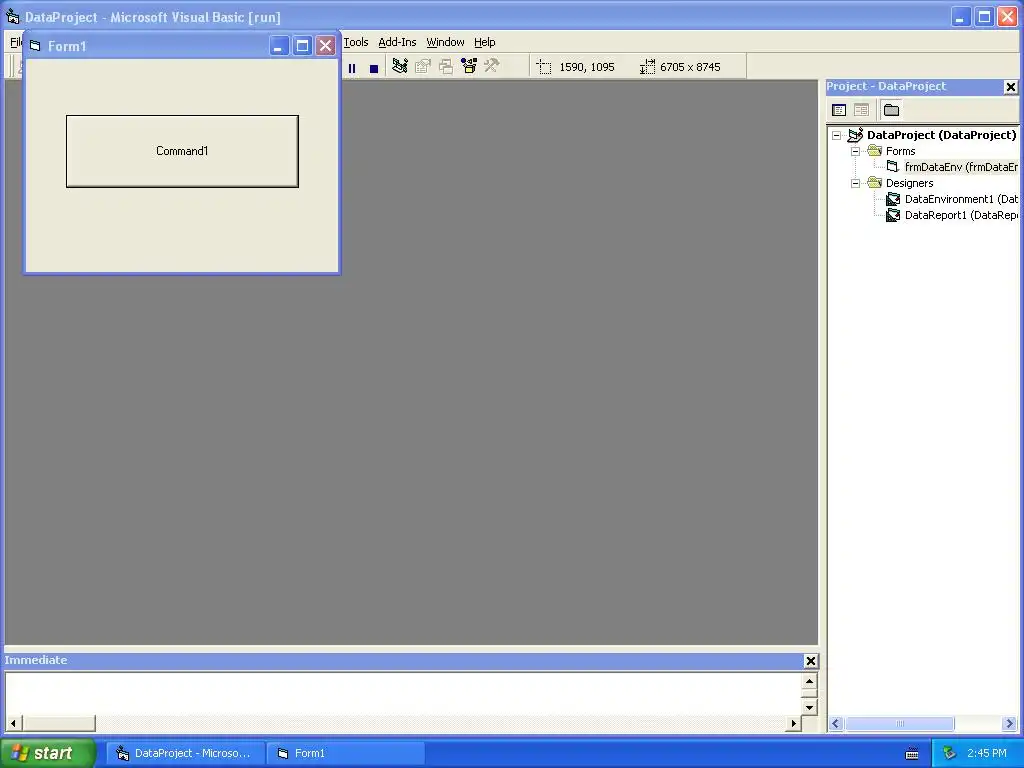Screen dimensions: 1024x768
Task: Click the Immediate window scroll down arrow
Action: pos(809,707)
